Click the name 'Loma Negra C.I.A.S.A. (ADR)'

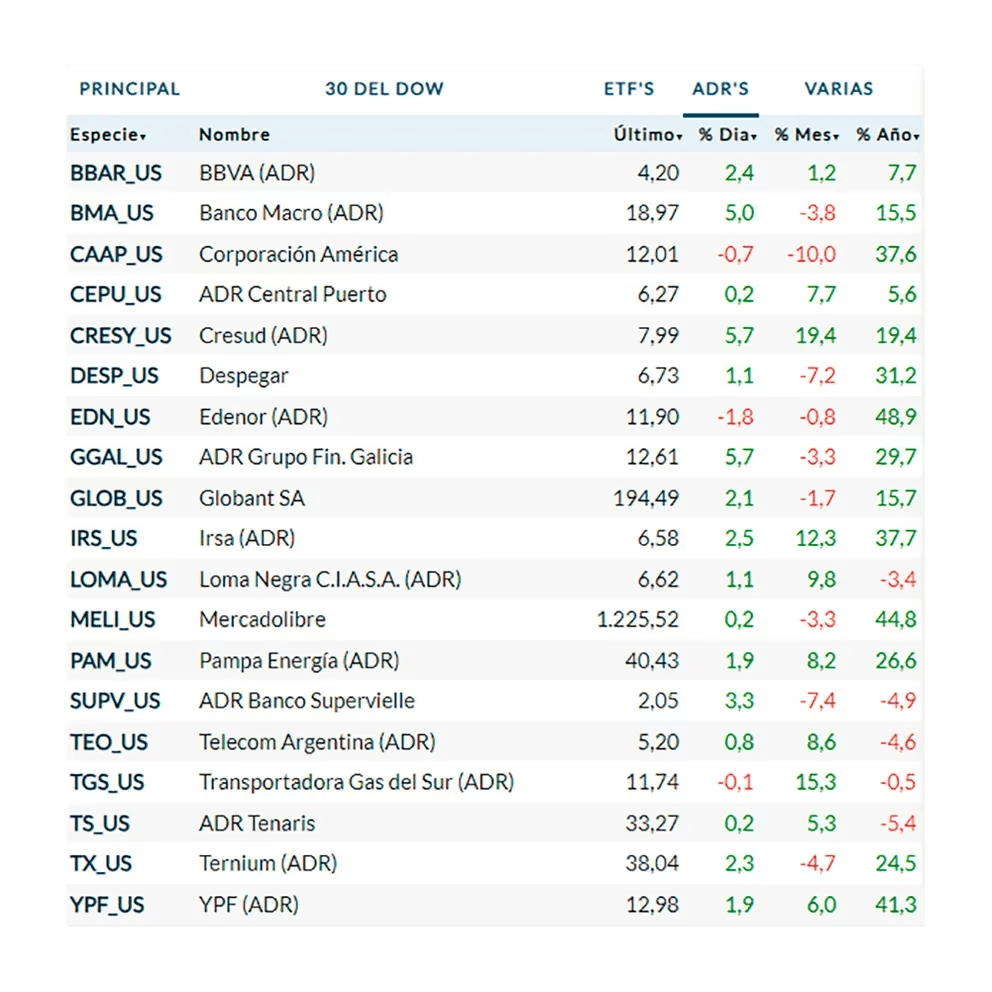click(x=330, y=580)
